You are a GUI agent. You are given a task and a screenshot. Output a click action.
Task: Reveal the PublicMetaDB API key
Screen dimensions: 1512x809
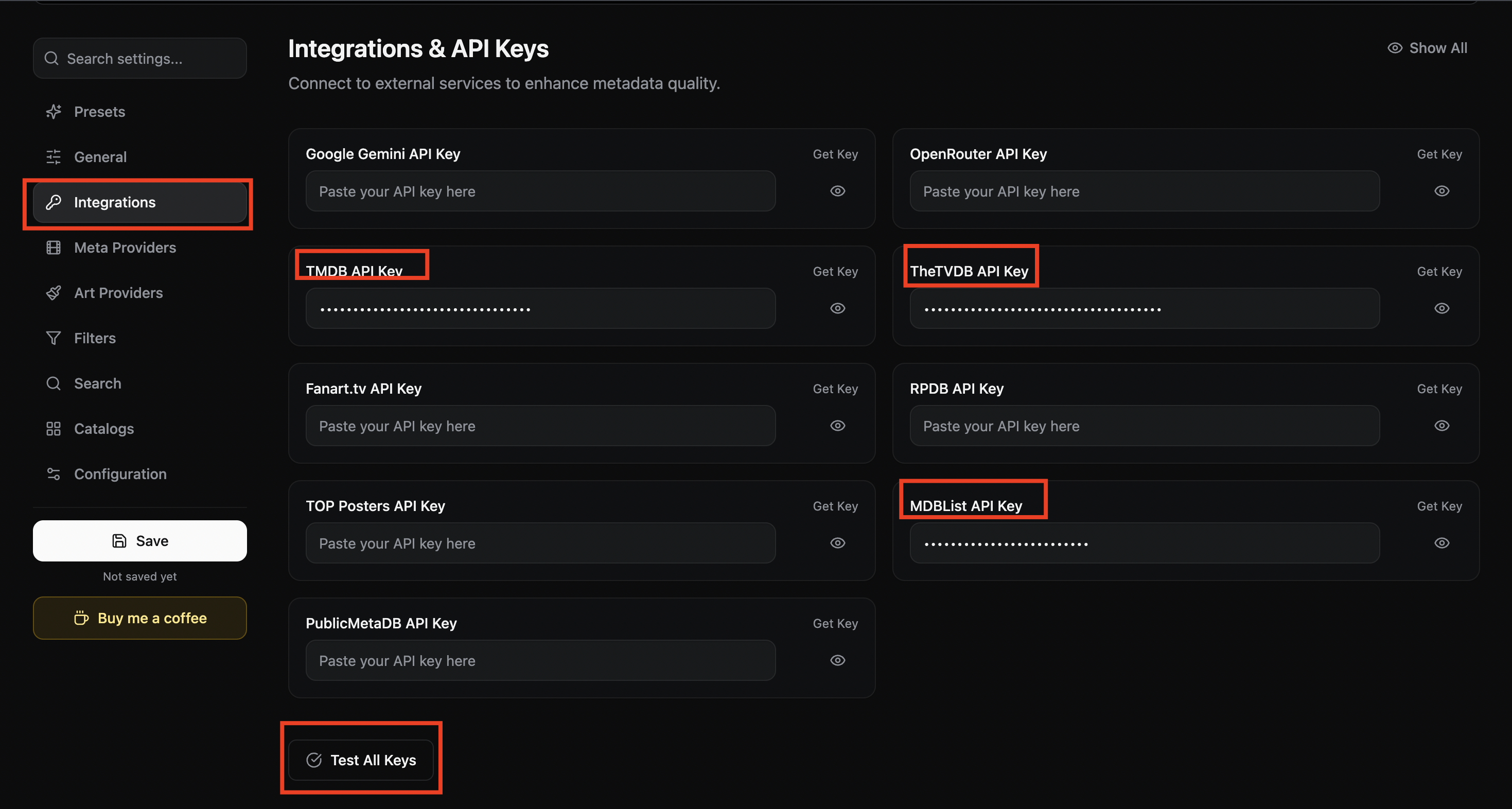pos(838,660)
